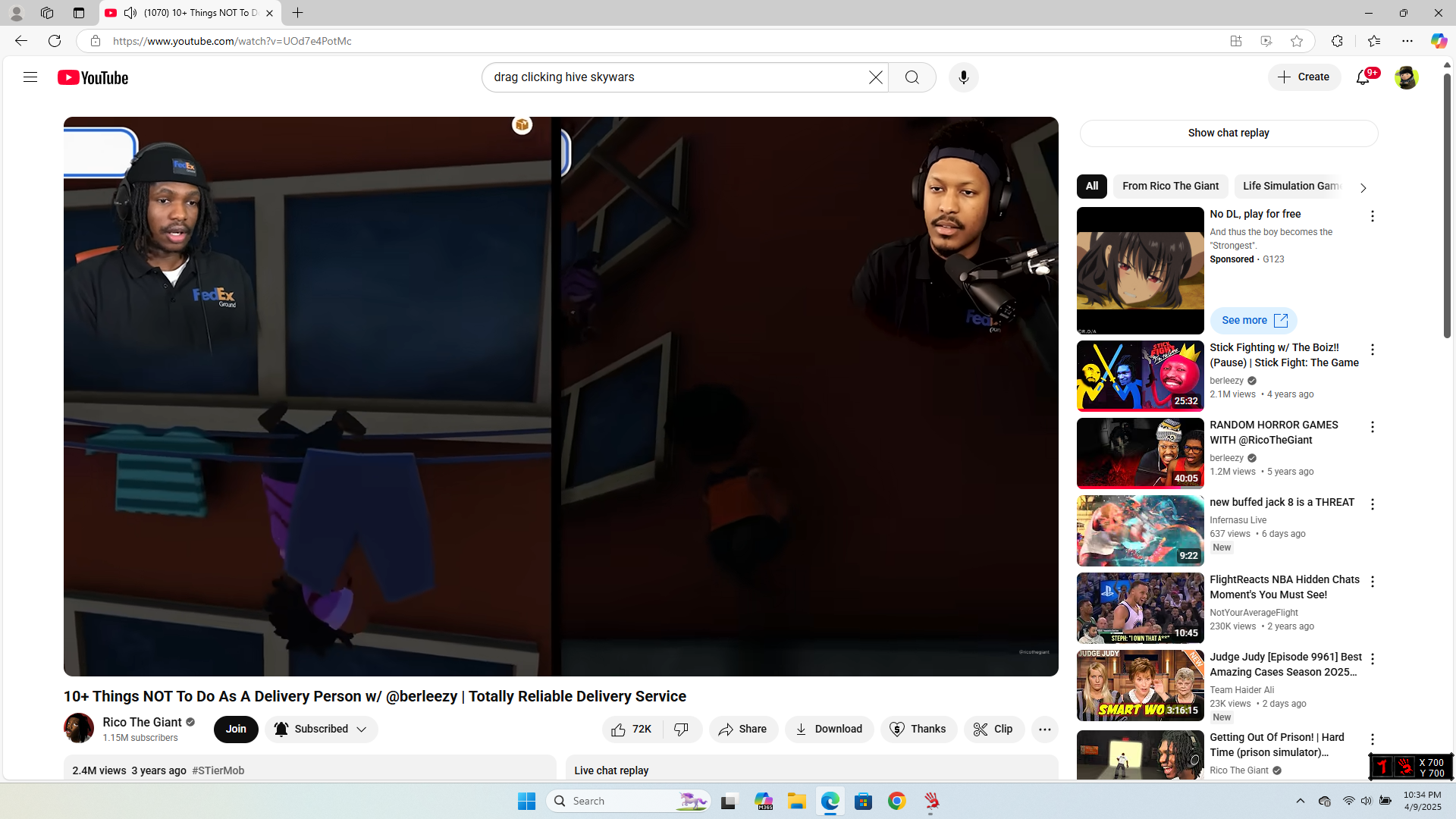Click the page vertical scrollbar thumb
1456x819 pixels.
pos(1447,205)
